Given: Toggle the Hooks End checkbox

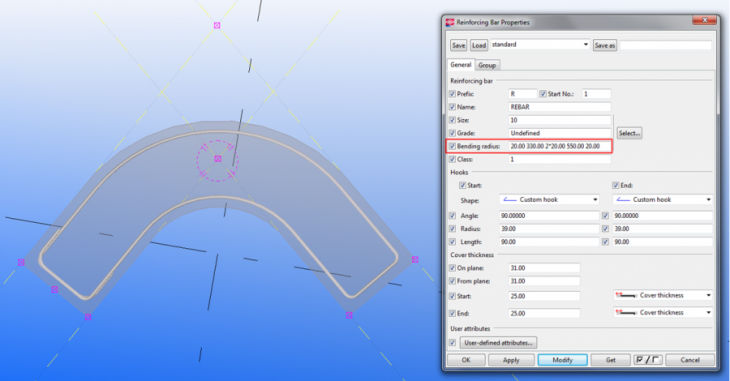Looking at the screenshot, I should [615, 185].
